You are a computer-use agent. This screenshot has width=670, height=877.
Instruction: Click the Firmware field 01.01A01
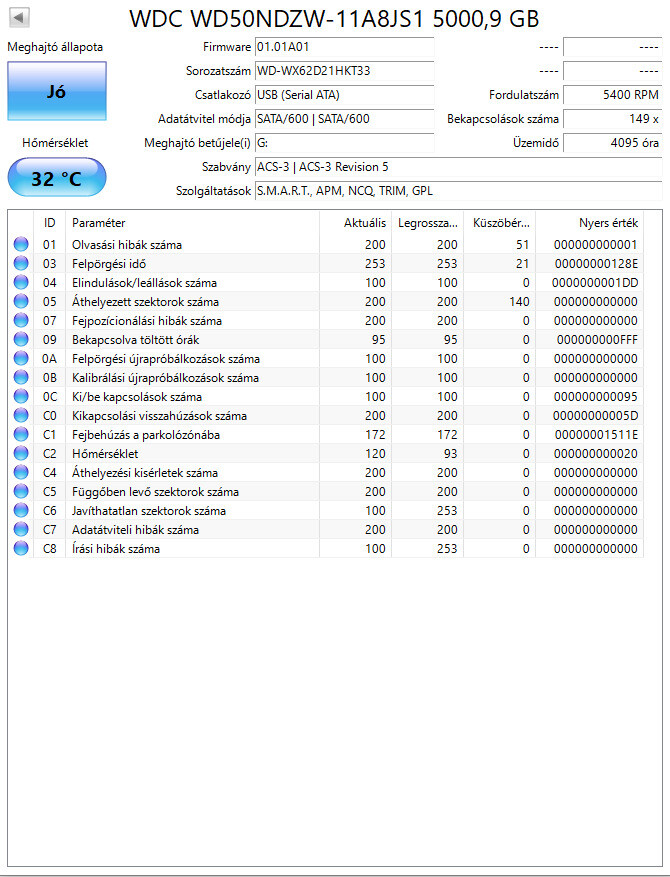pyautogui.click(x=345, y=47)
